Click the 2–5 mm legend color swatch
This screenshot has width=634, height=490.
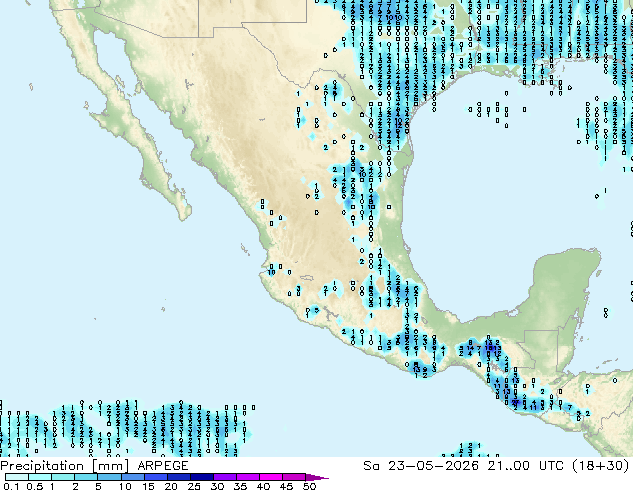tap(86, 477)
